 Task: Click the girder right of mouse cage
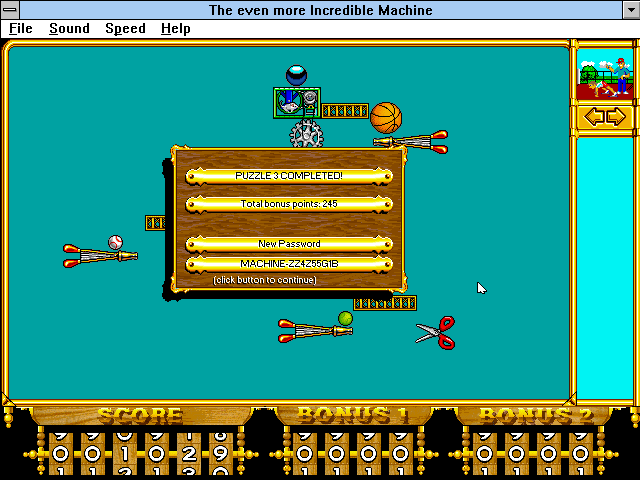pos(345,111)
